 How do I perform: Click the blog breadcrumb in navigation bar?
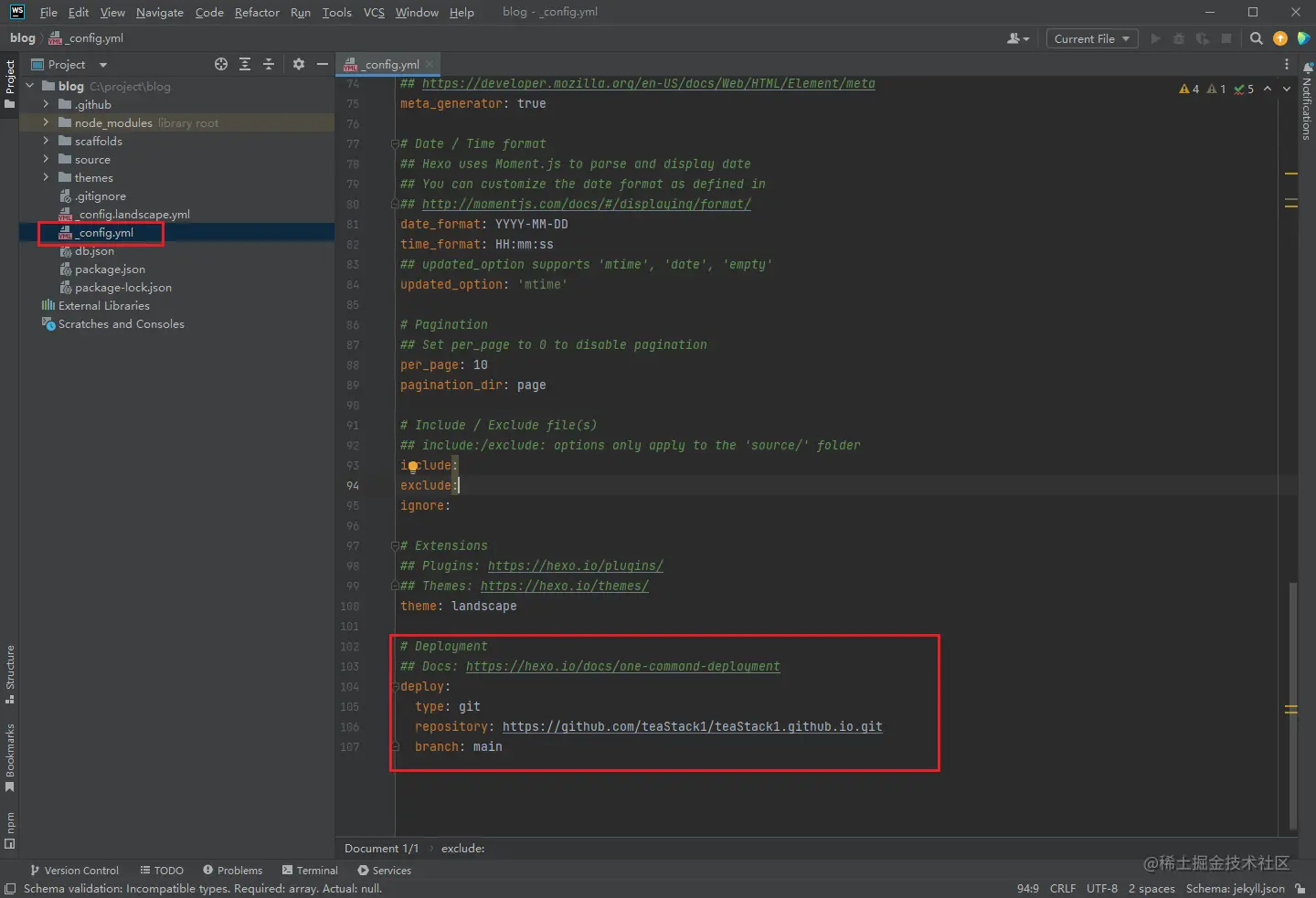[23, 38]
